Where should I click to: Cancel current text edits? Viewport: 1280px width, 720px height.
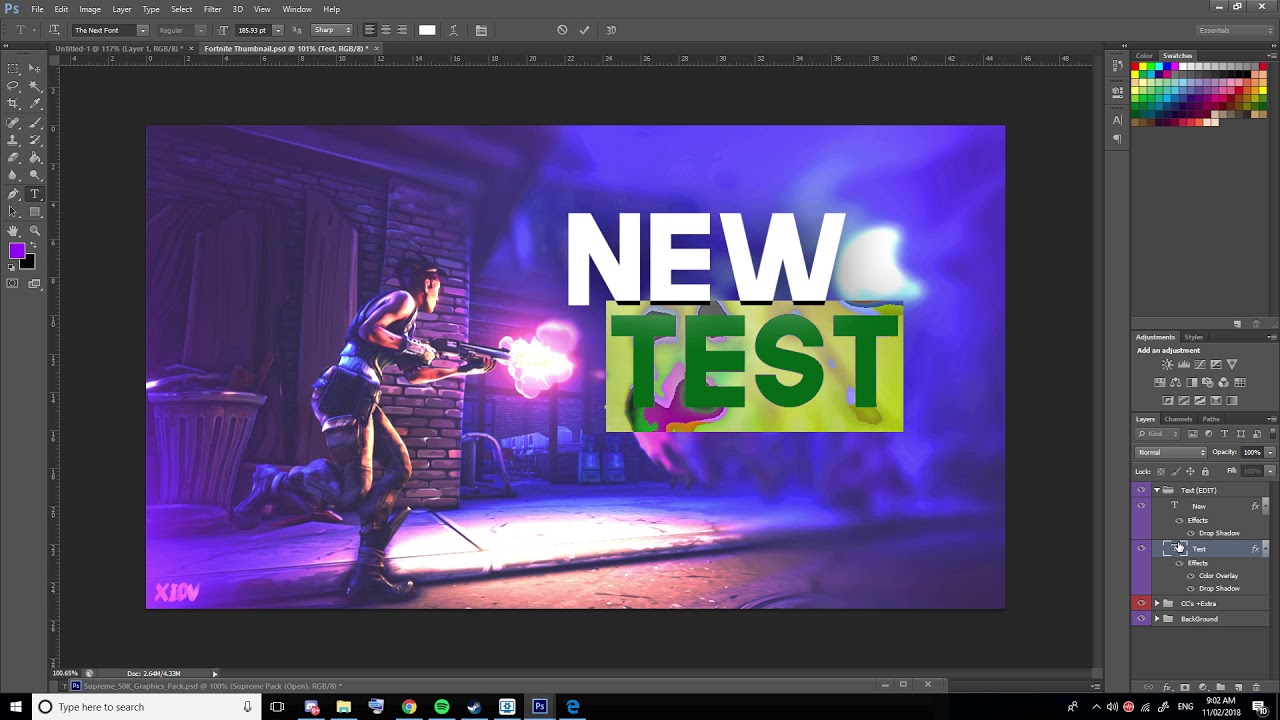562,30
